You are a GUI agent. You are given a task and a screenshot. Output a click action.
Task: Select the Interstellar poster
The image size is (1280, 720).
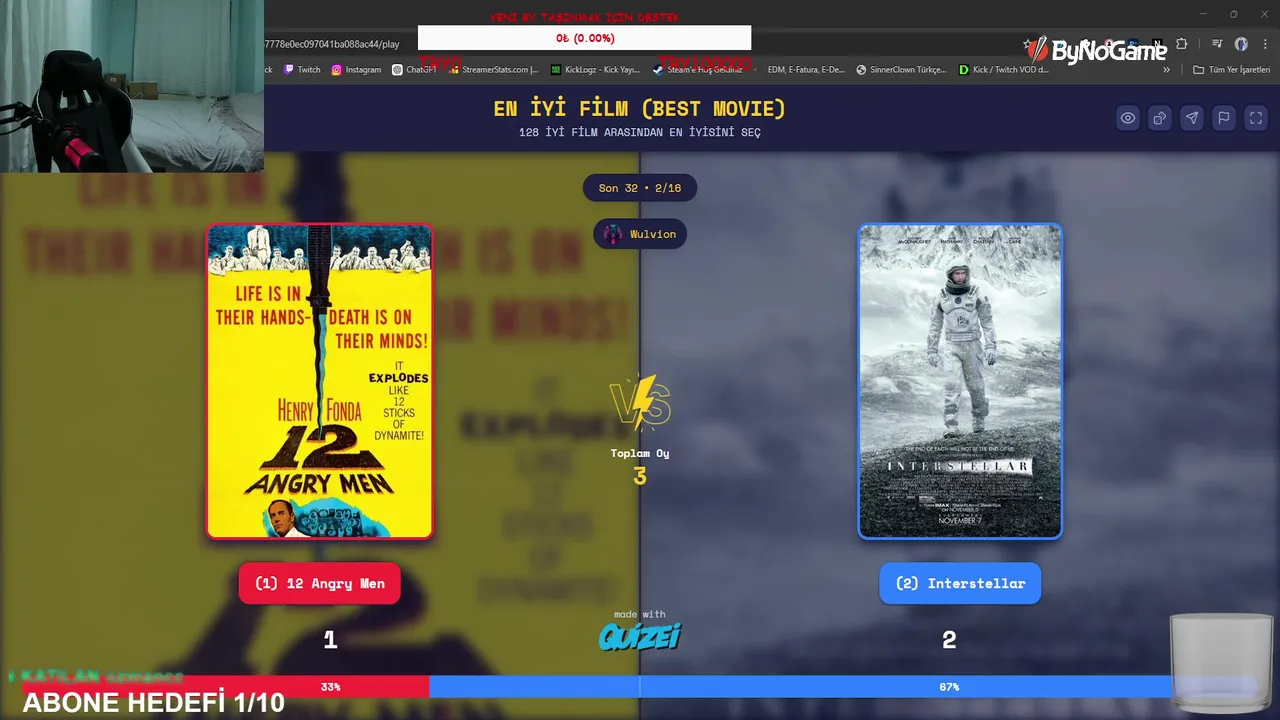tap(960, 381)
